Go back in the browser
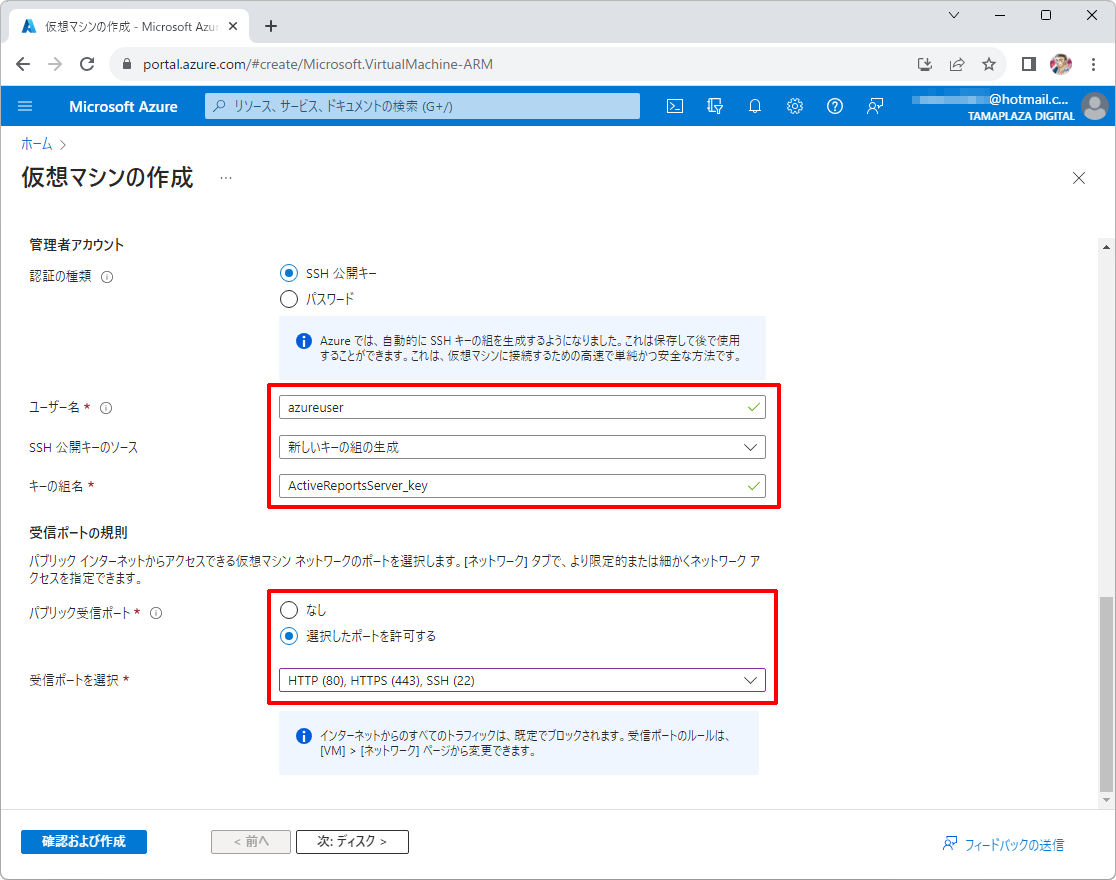The image size is (1116, 880). [x=23, y=64]
